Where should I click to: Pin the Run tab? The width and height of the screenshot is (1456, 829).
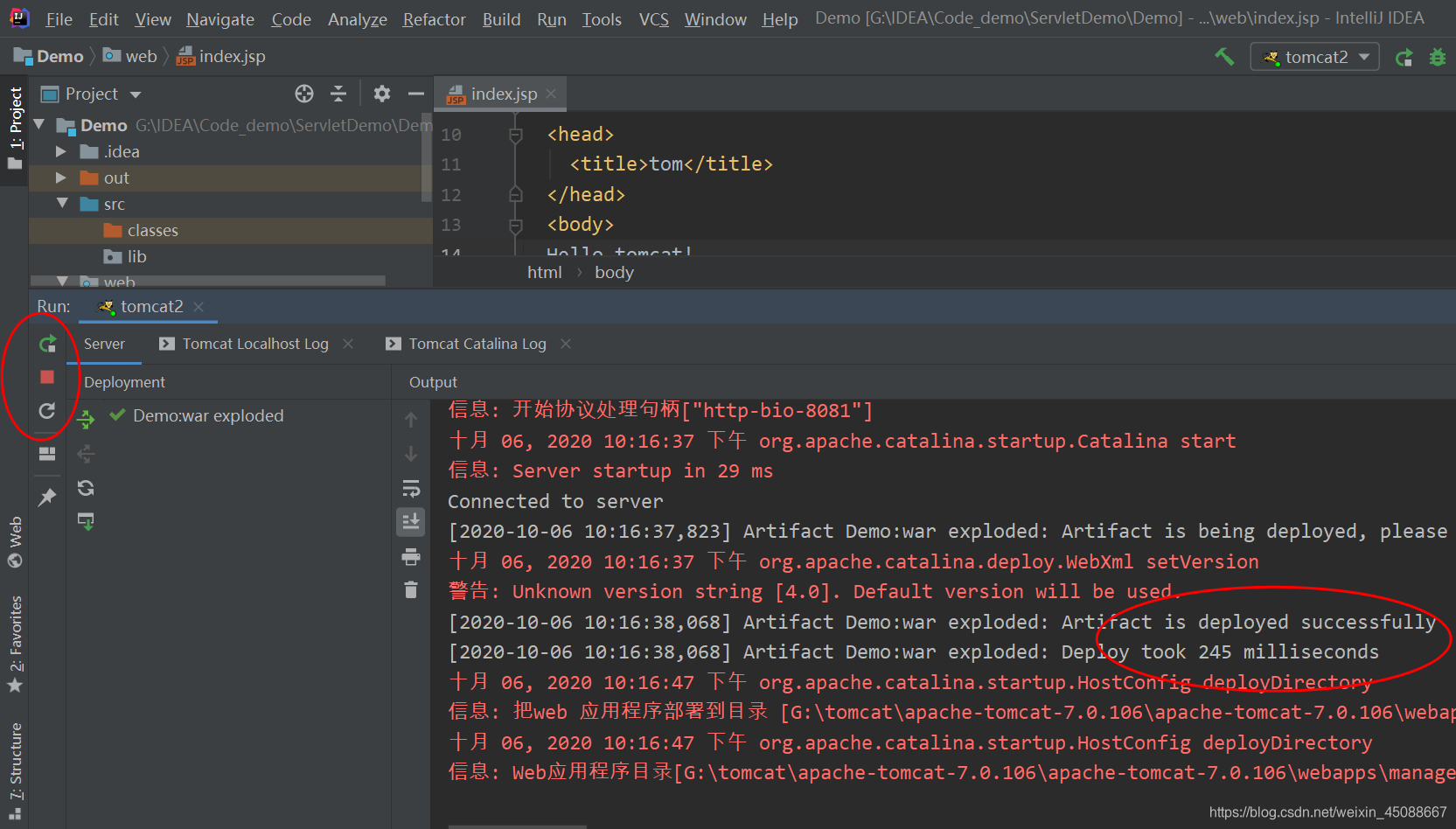point(47,498)
